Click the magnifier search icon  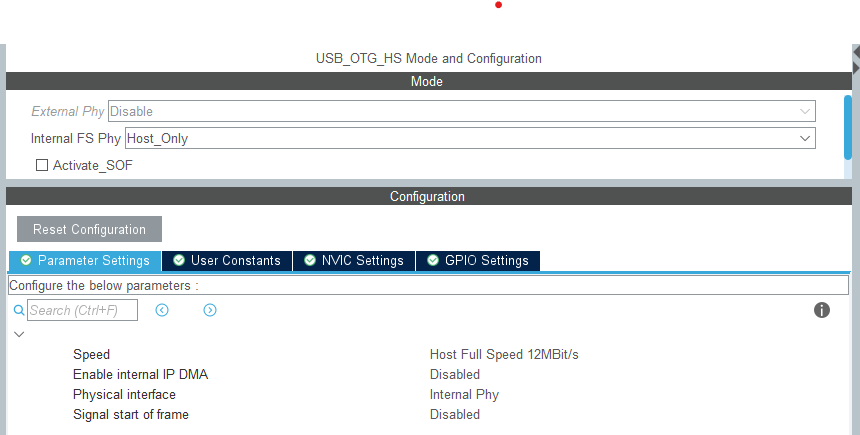point(19,310)
